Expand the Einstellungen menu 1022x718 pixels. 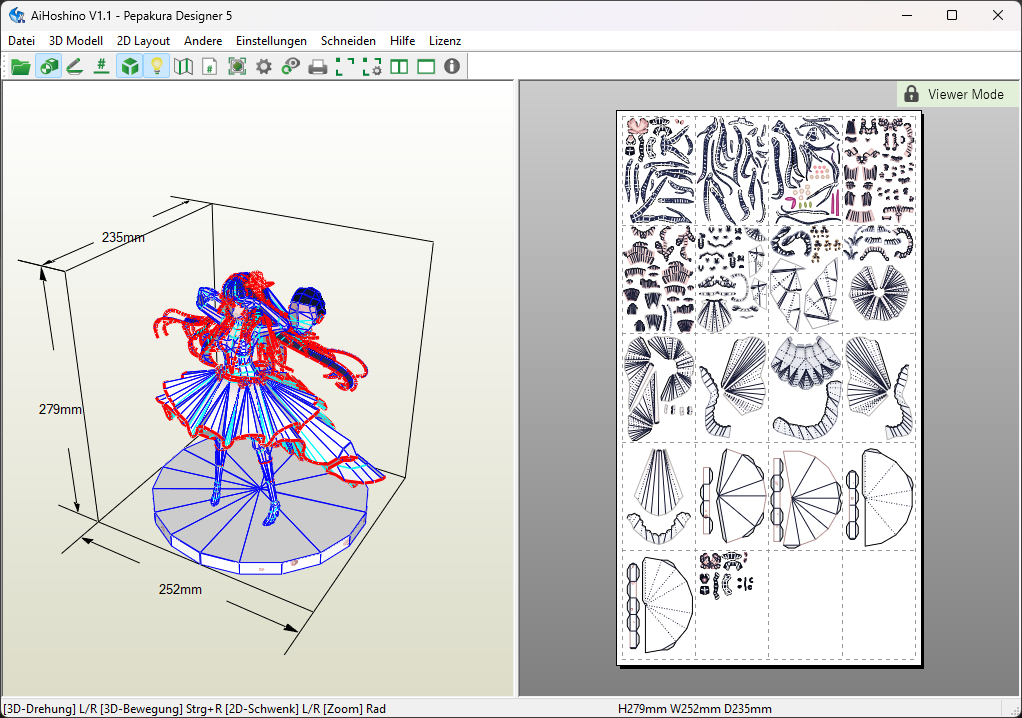[271, 41]
